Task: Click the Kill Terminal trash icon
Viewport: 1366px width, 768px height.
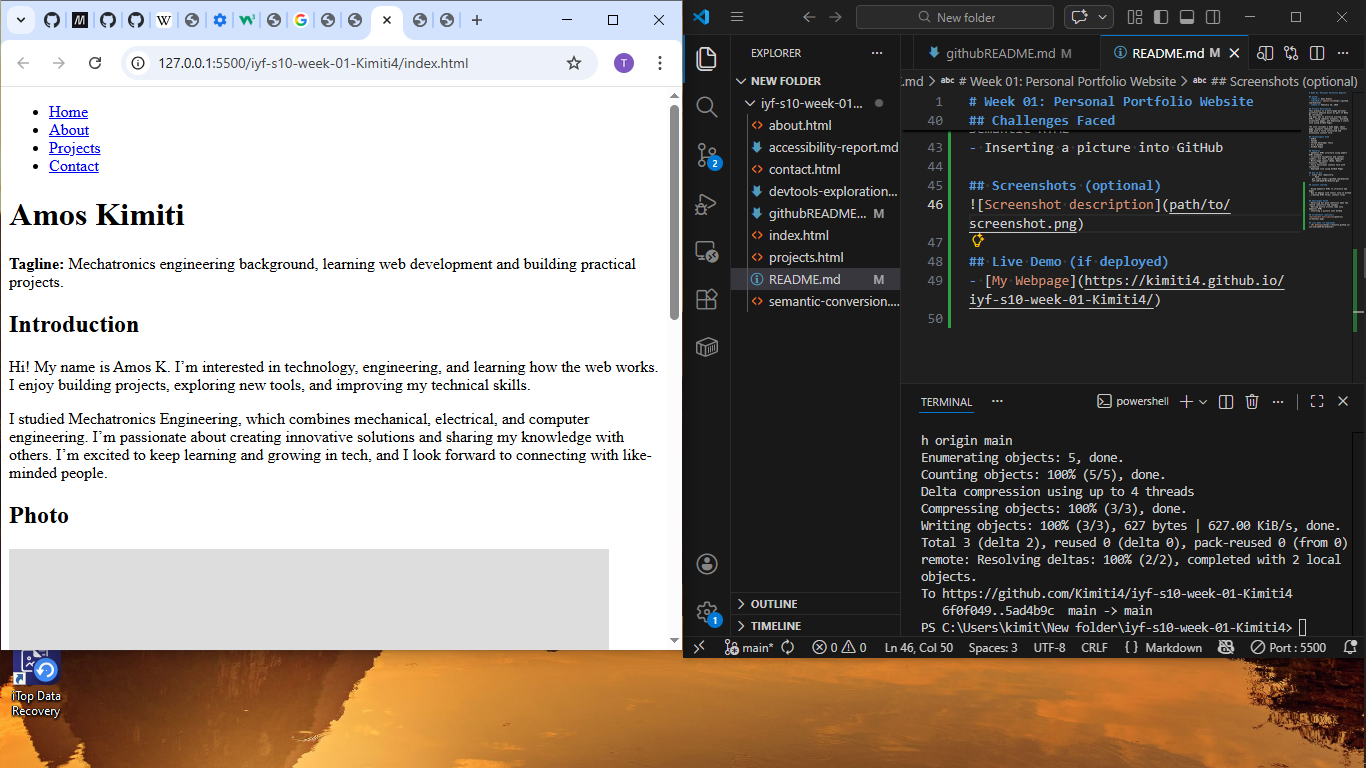Action: [x=1252, y=401]
